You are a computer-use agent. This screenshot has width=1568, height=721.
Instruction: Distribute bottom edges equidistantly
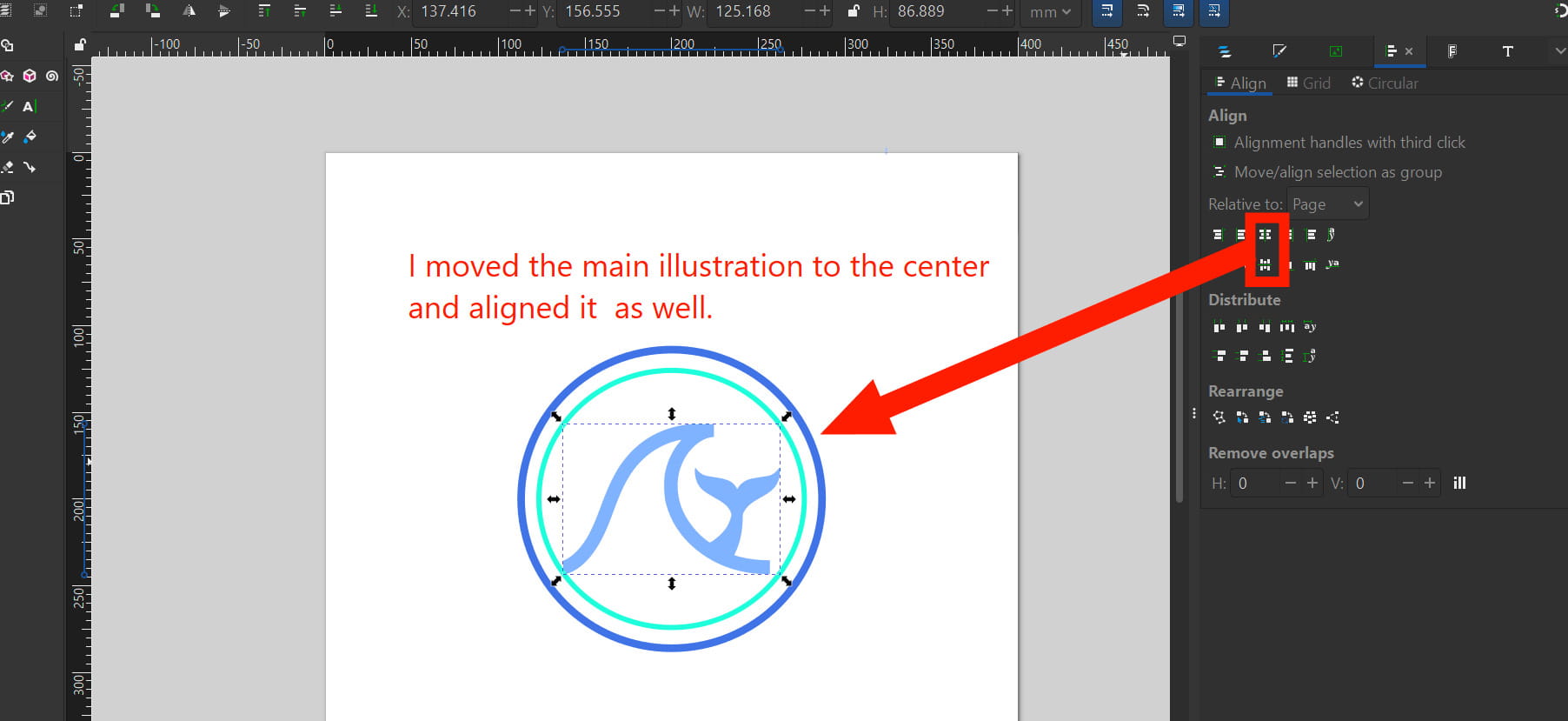(x=1265, y=356)
